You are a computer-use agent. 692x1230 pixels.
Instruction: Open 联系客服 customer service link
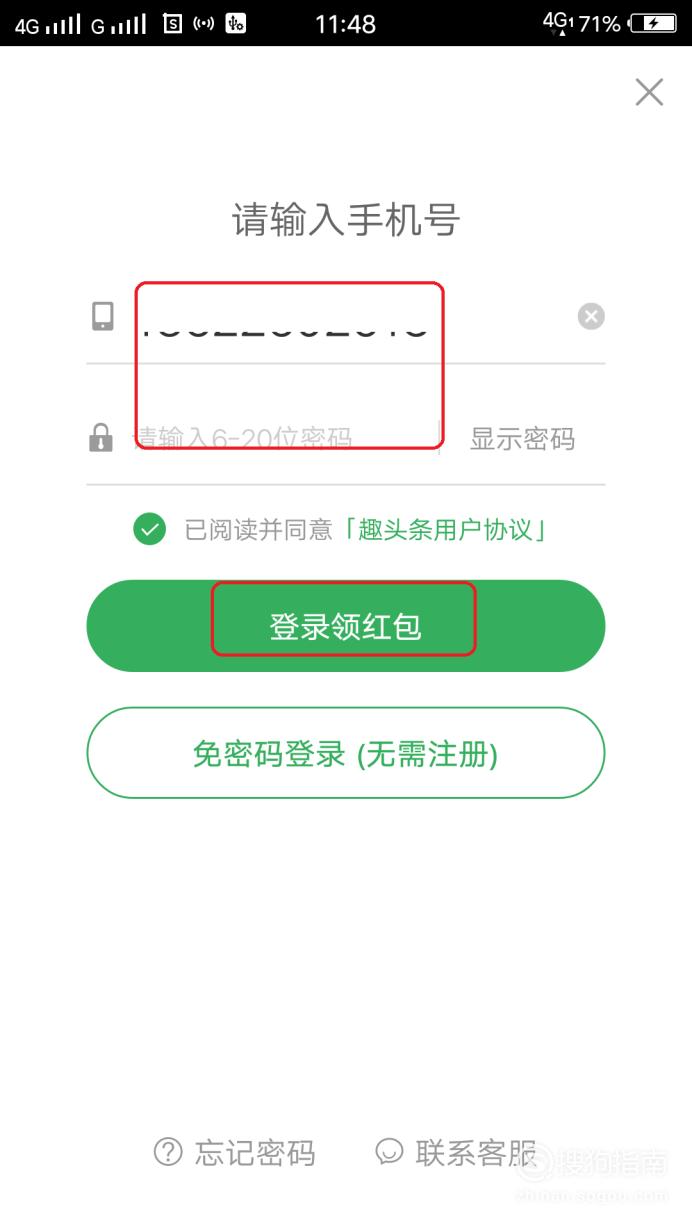point(476,1153)
